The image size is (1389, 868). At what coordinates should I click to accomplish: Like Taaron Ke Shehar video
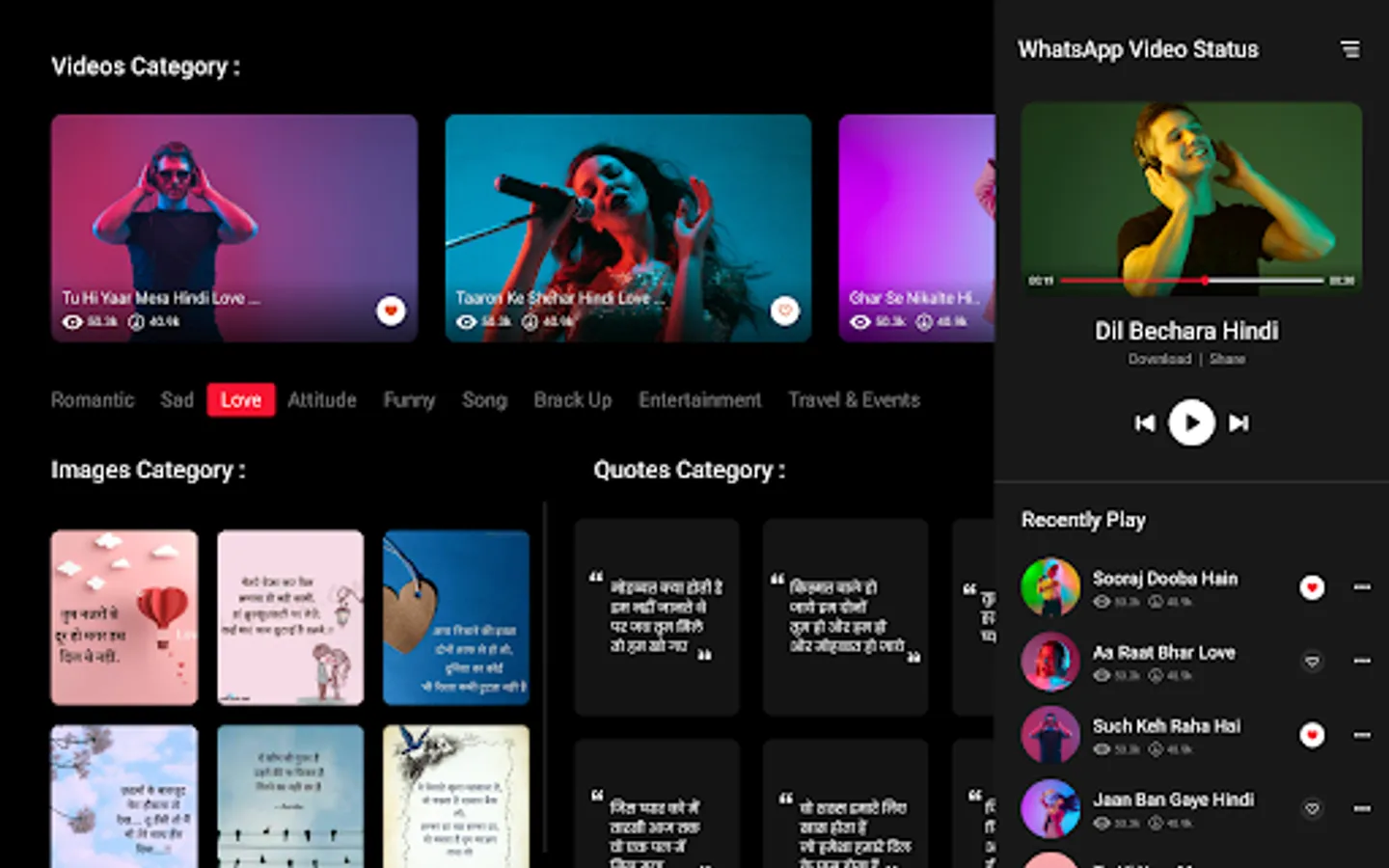click(785, 311)
